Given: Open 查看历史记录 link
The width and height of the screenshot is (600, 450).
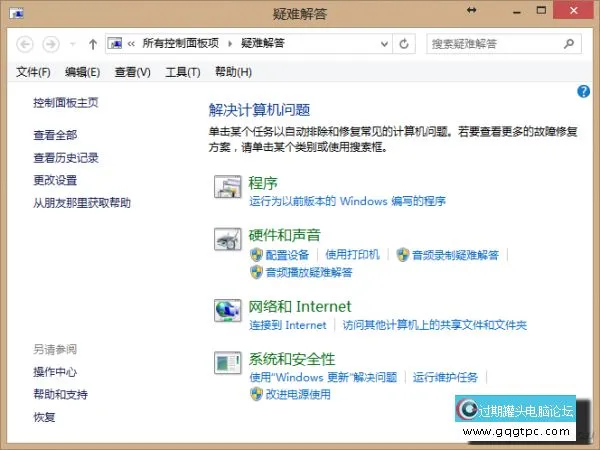Looking at the screenshot, I should pos(66,158).
